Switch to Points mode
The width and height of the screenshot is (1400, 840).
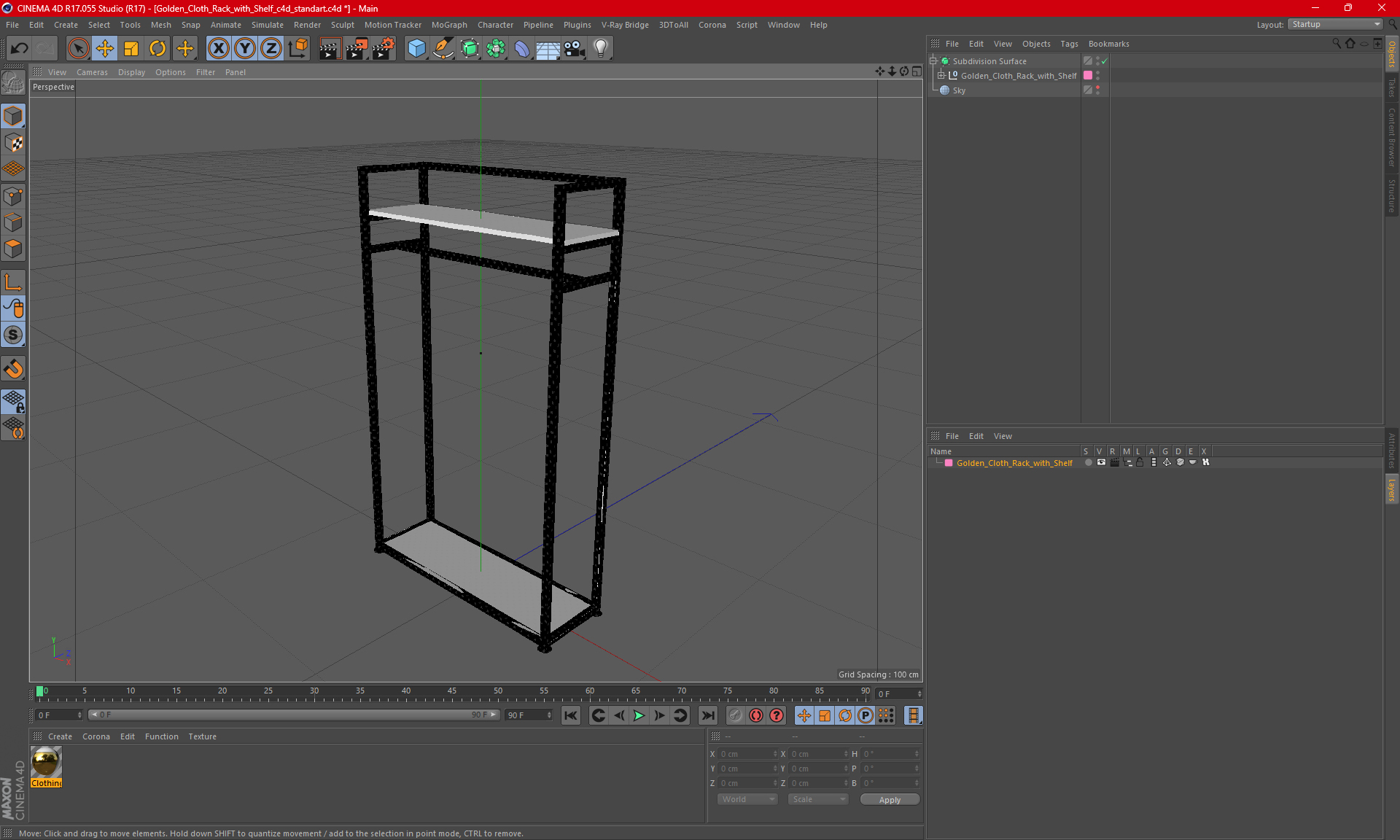(x=13, y=196)
